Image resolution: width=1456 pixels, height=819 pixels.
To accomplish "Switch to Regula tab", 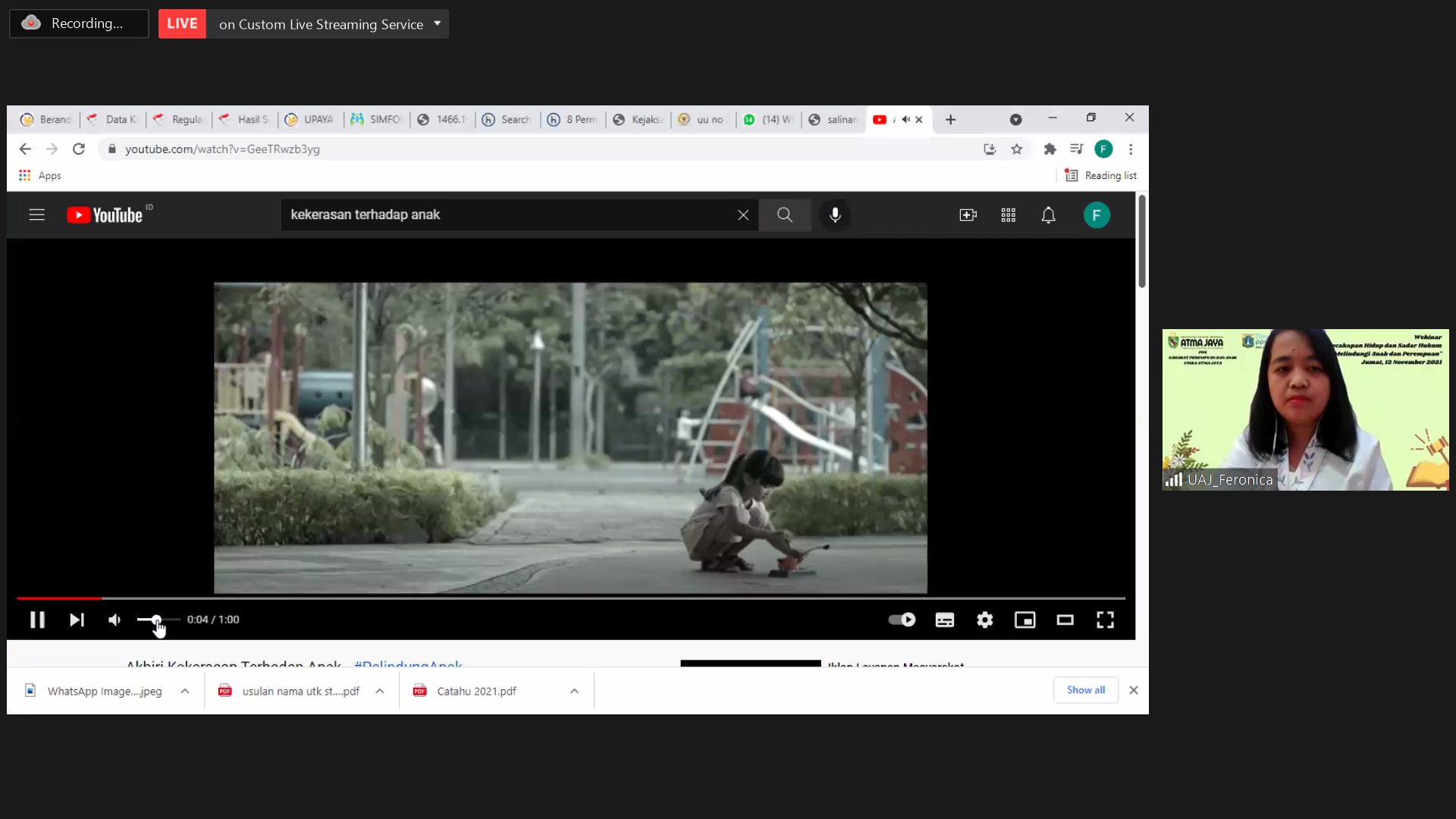I will click(178, 119).
